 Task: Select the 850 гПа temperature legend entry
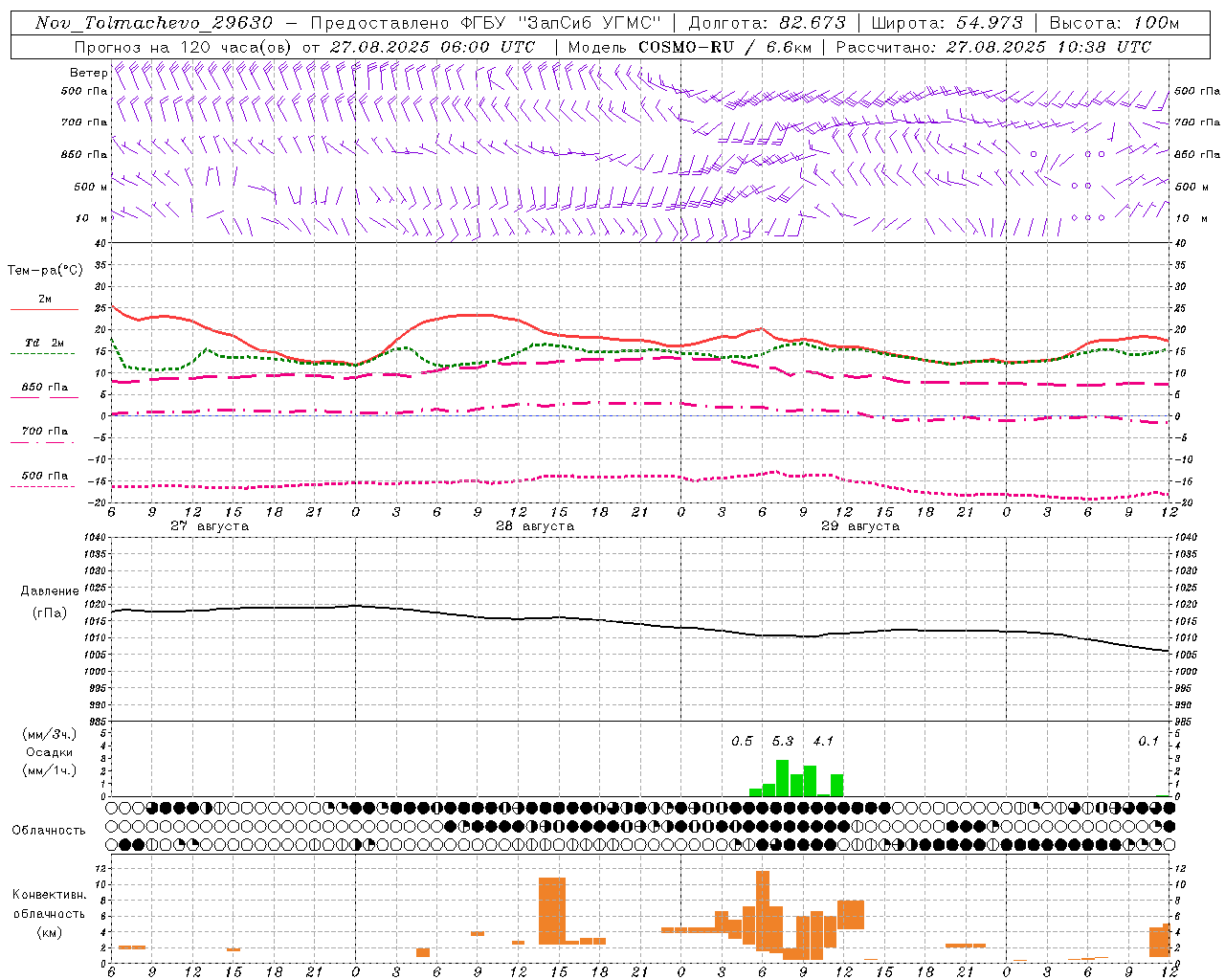tap(45, 388)
